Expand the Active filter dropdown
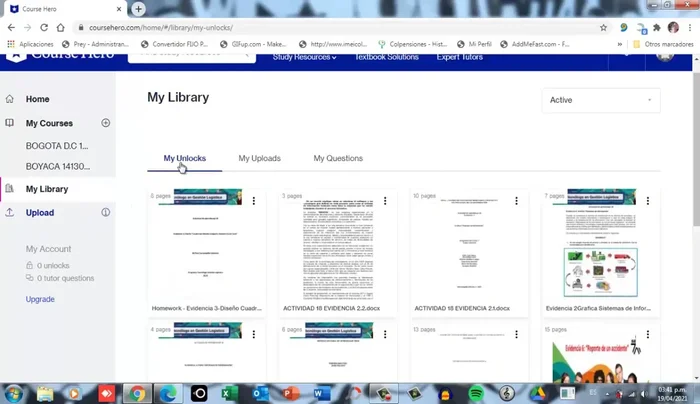The image size is (700, 404). 601,100
